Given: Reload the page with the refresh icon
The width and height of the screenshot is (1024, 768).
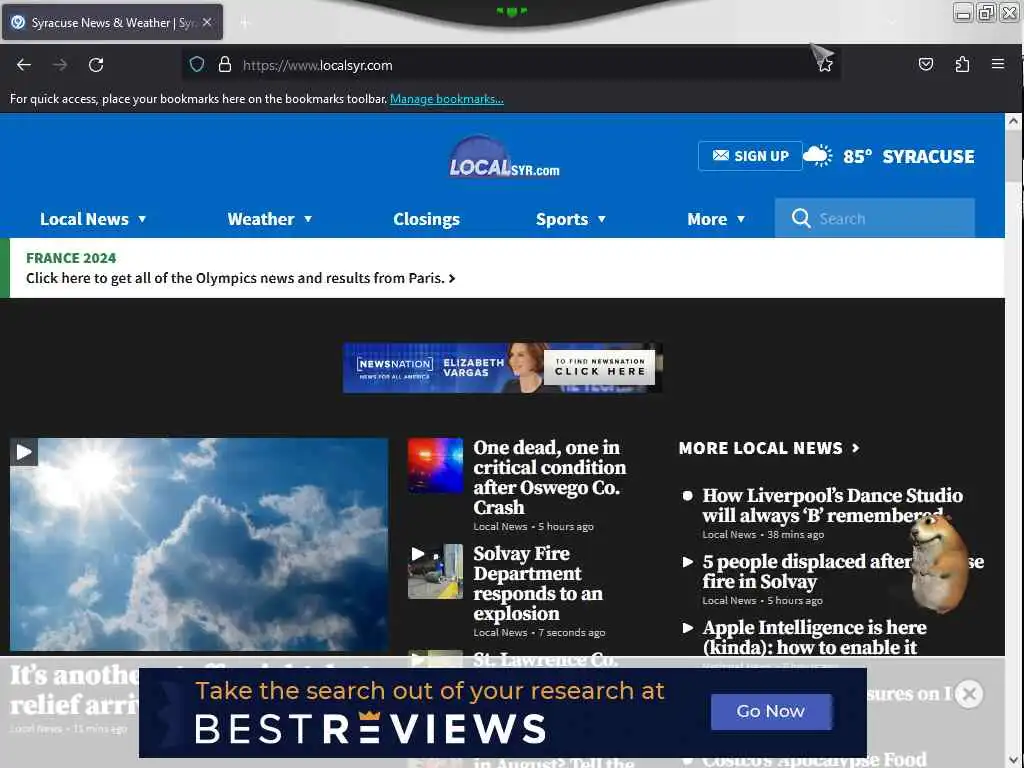Looking at the screenshot, I should tap(96, 65).
